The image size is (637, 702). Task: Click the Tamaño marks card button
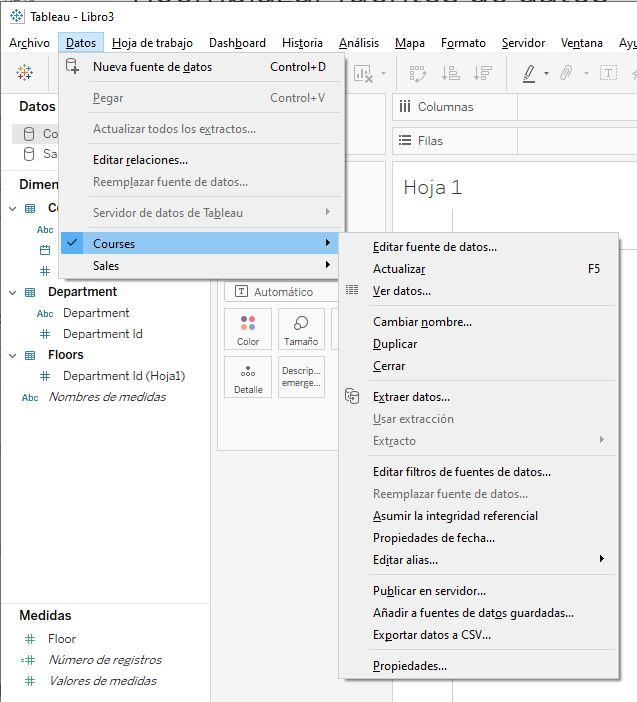[301, 329]
